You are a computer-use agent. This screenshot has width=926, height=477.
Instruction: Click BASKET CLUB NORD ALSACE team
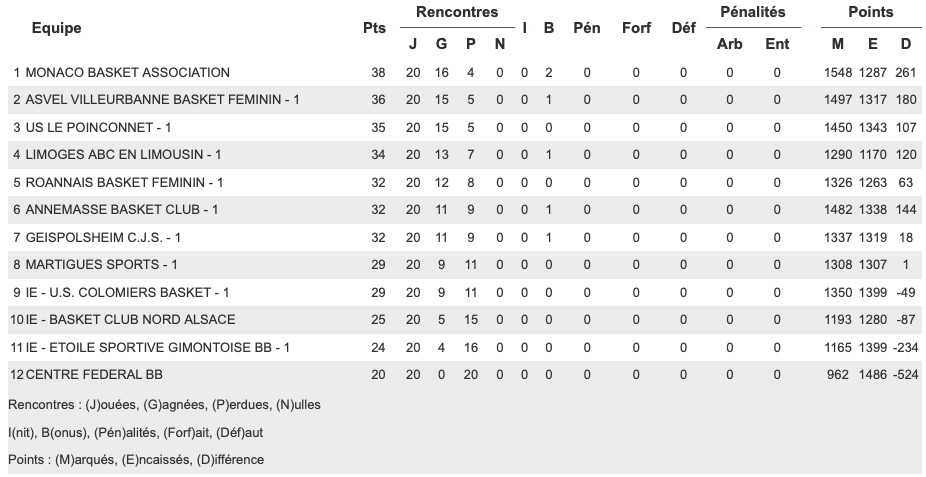click(x=130, y=319)
